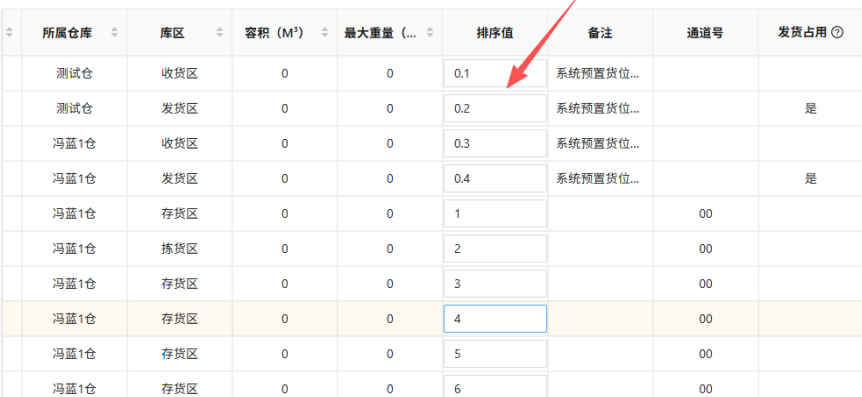Image resolution: width=862 pixels, height=397 pixels.
Task: Click channel 00 in the 拣货区 row
Action: point(705,249)
